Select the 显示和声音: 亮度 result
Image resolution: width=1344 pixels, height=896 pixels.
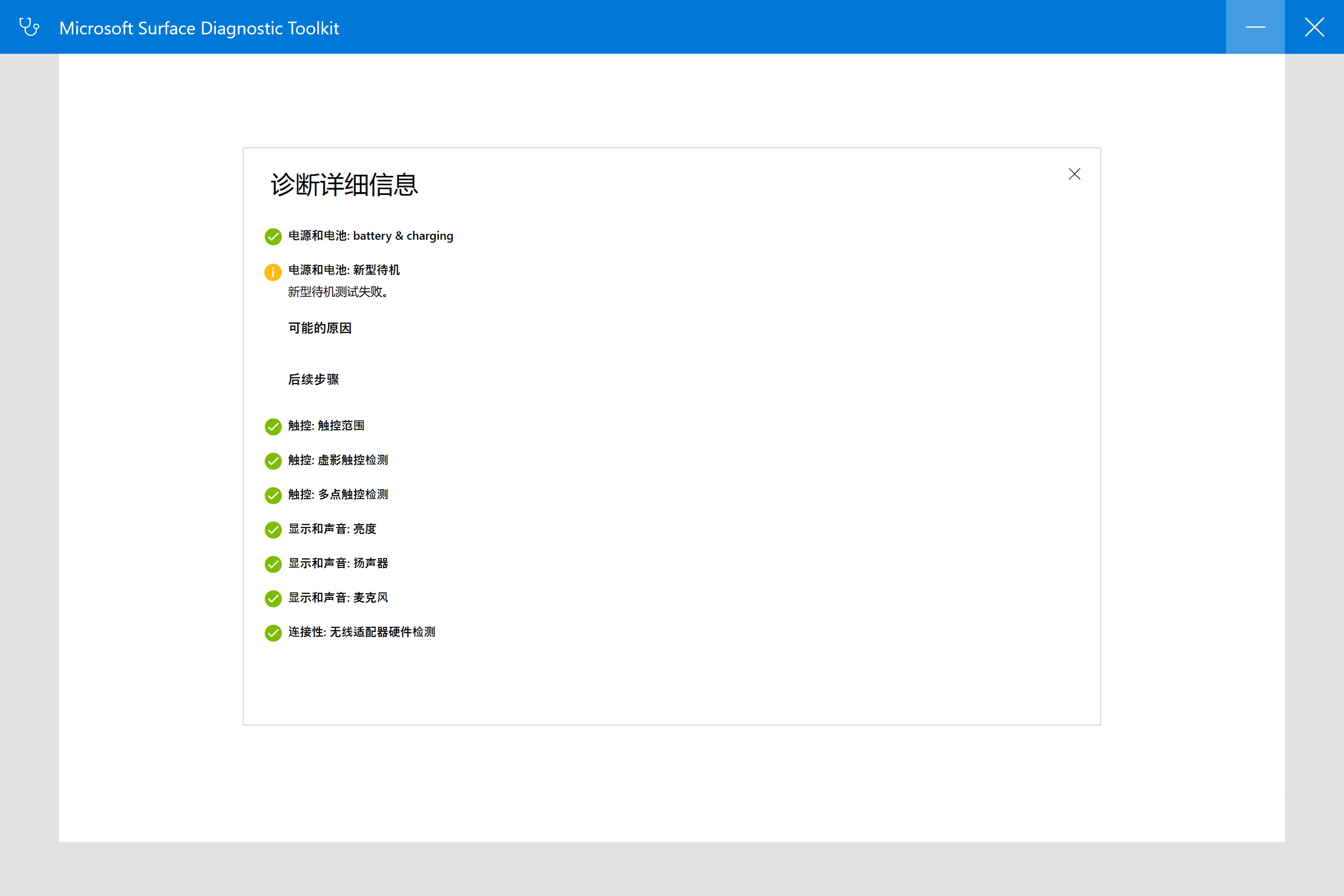coord(332,529)
